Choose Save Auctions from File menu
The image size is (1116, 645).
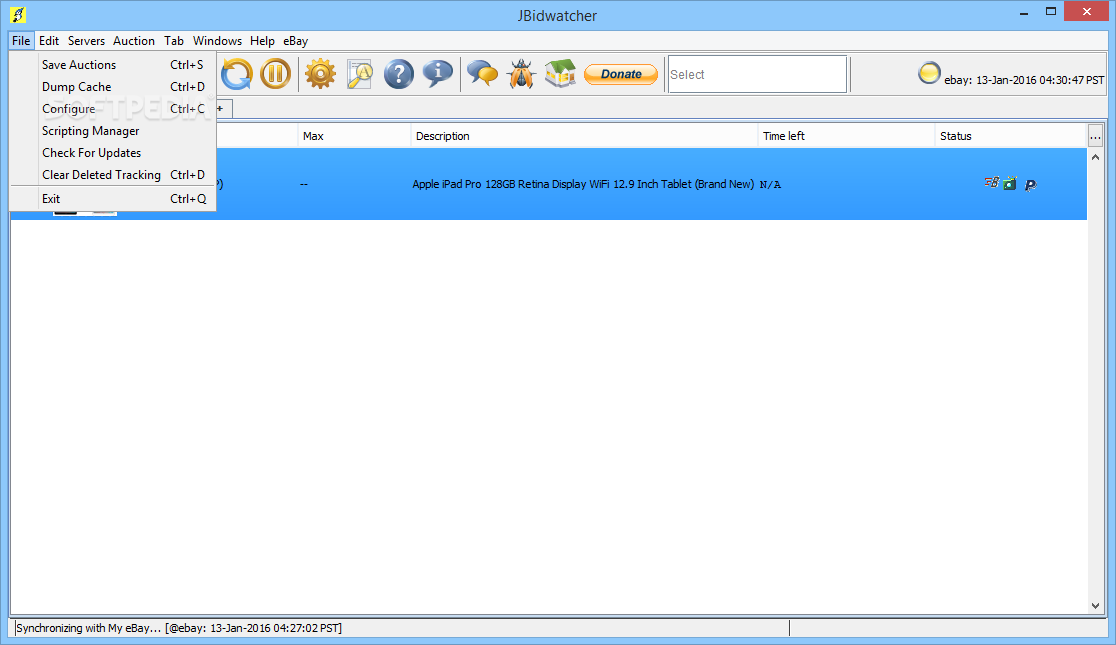point(113,65)
